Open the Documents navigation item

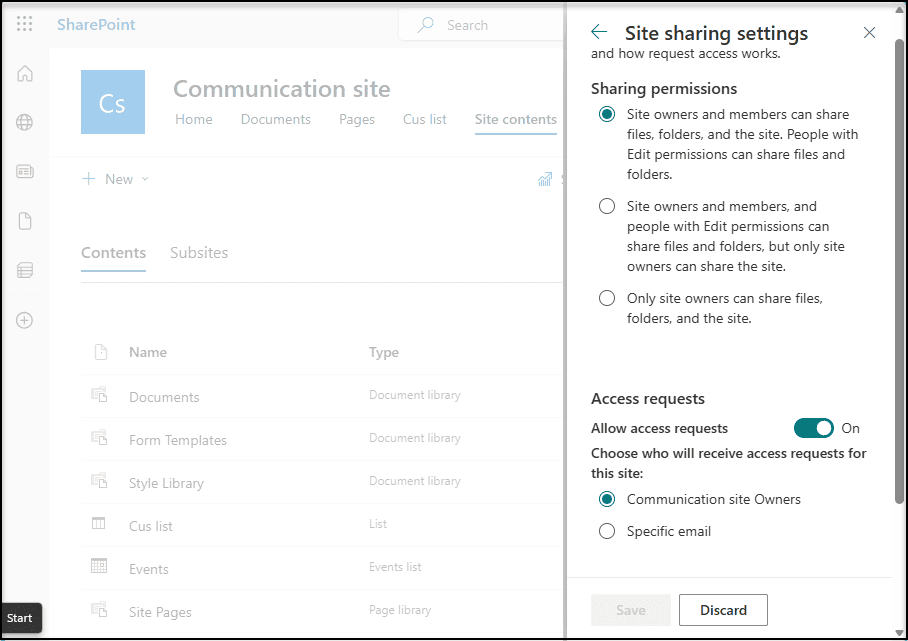tap(275, 119)
